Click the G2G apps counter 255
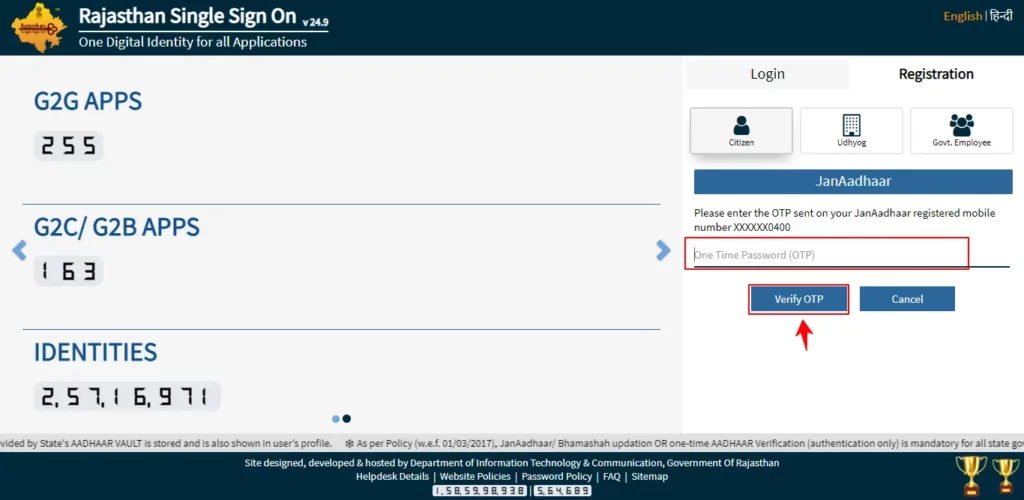This screenshot has height=500, width=1024. click(69, 146)
